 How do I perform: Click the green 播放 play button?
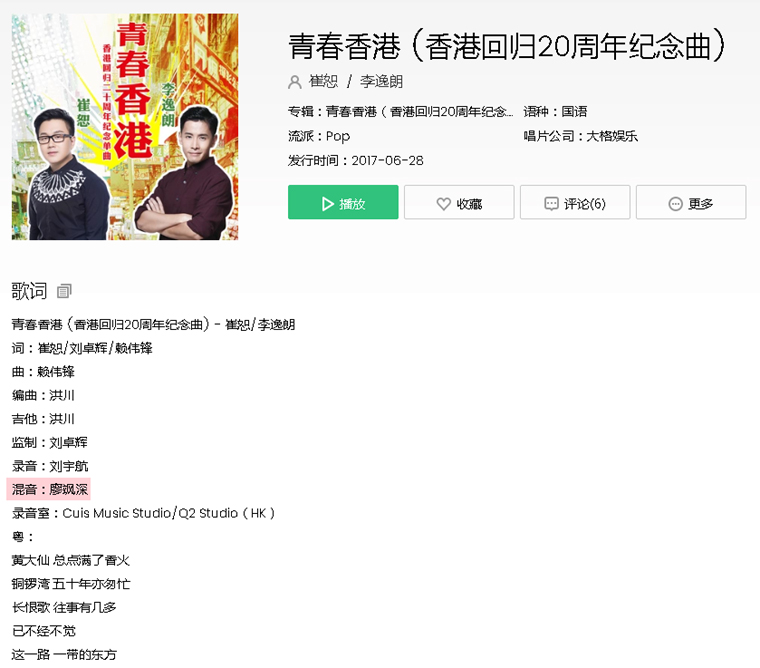coord(343,202)
